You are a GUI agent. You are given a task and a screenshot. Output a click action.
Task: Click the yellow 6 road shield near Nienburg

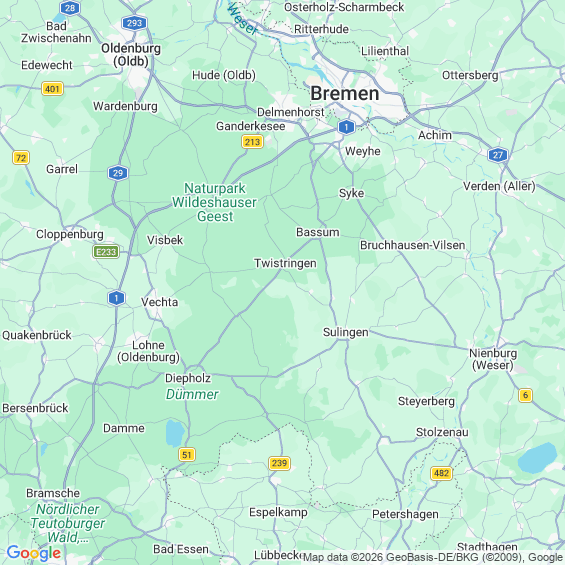[x=525, y=395]
